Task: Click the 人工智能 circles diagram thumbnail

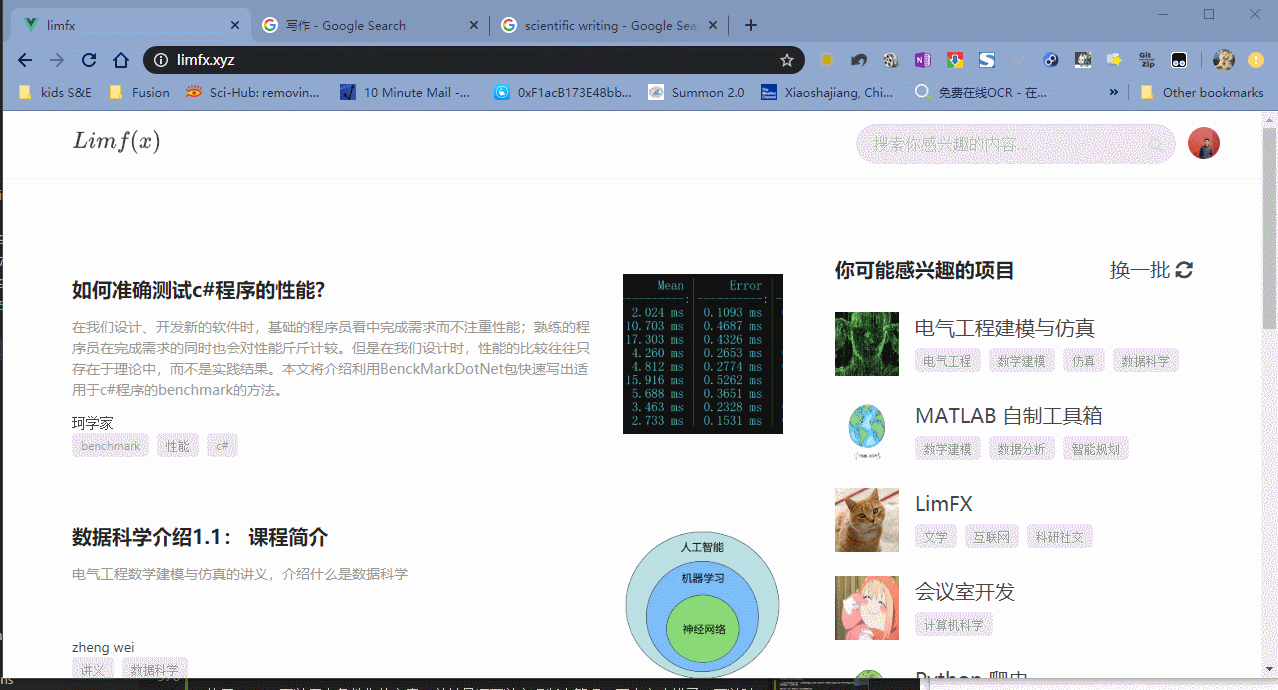Action: [x=703, y=604]
